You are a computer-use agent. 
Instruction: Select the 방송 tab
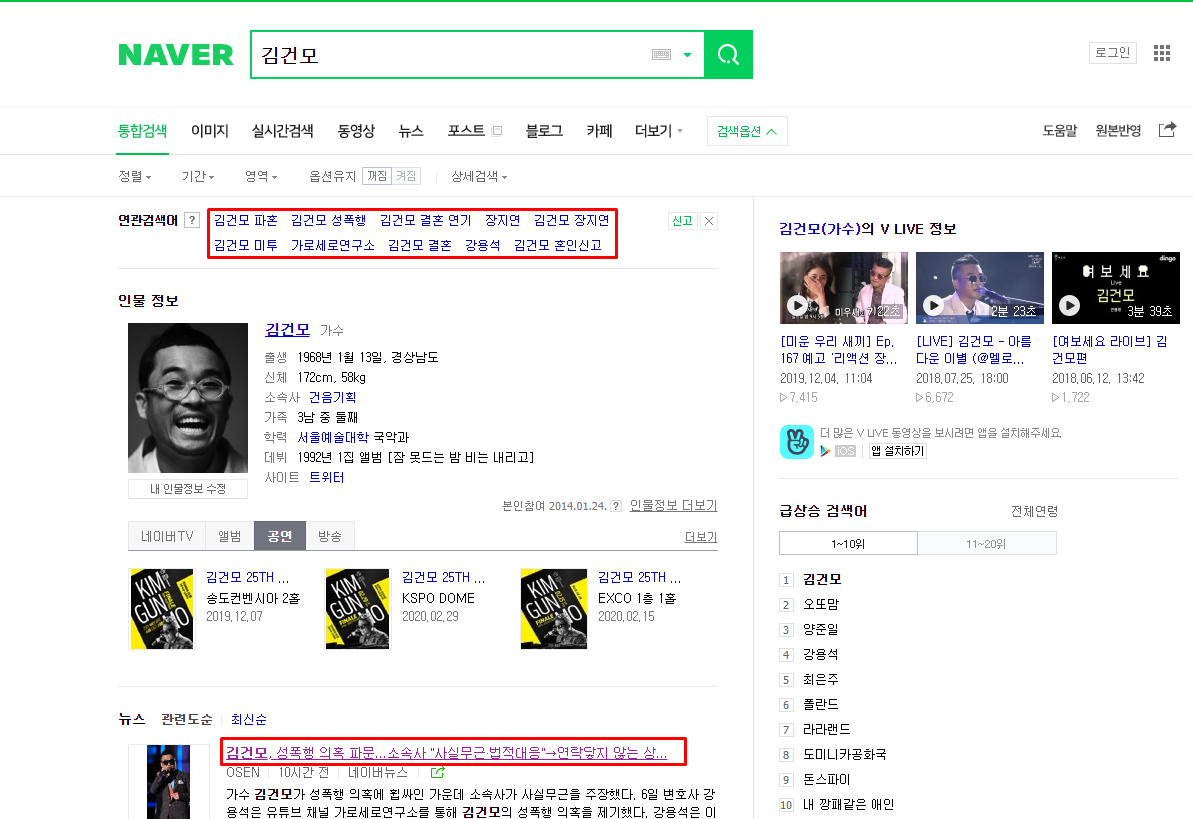(329, 537)
